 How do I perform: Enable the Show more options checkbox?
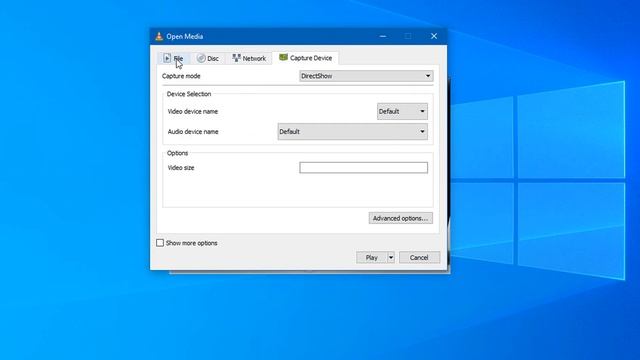(x=160, y=243)
